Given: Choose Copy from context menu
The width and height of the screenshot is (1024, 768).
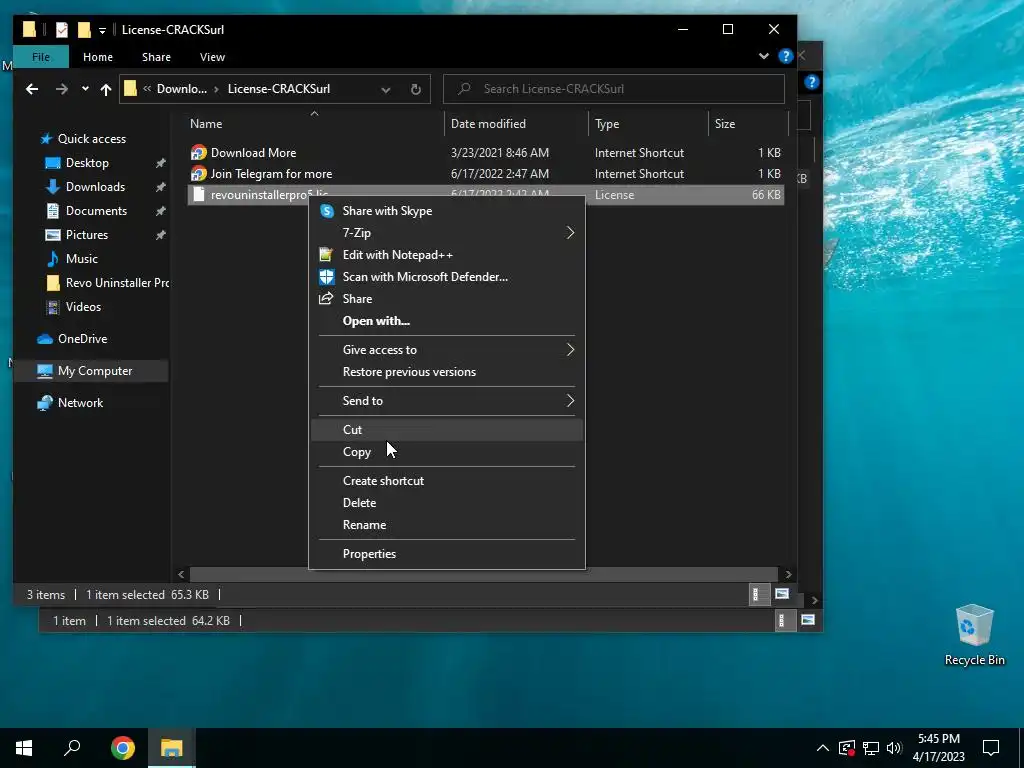Looking at the screenshot, I should (x=447, y=452).
